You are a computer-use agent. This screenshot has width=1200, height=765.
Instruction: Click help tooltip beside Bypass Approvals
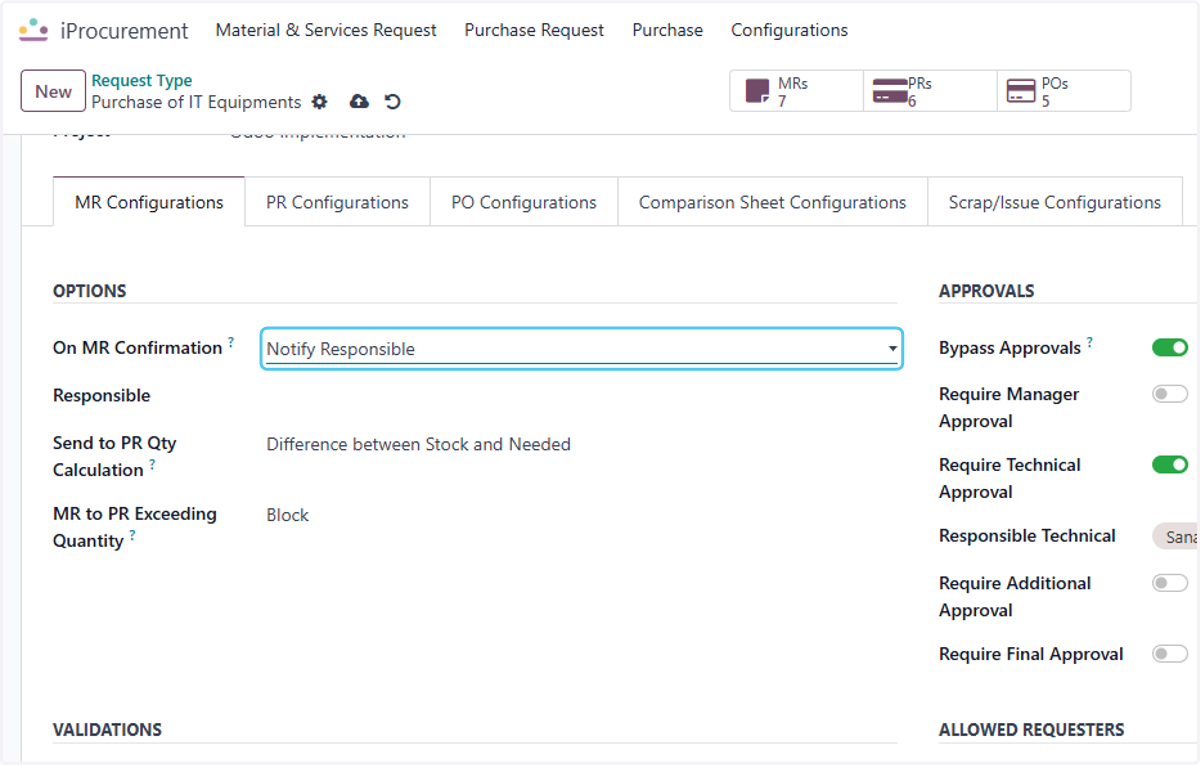click(1090, 342)
